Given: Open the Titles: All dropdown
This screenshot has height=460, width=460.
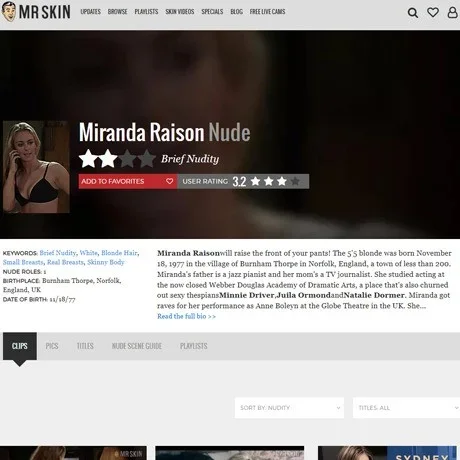Looking at the screenshot, I should coord(406,408).
